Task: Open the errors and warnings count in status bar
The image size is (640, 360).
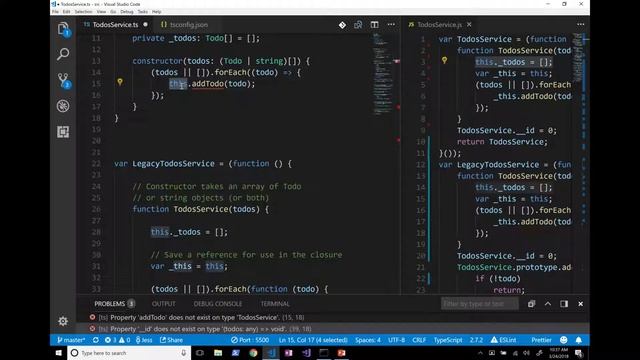Action: [118, 340]
